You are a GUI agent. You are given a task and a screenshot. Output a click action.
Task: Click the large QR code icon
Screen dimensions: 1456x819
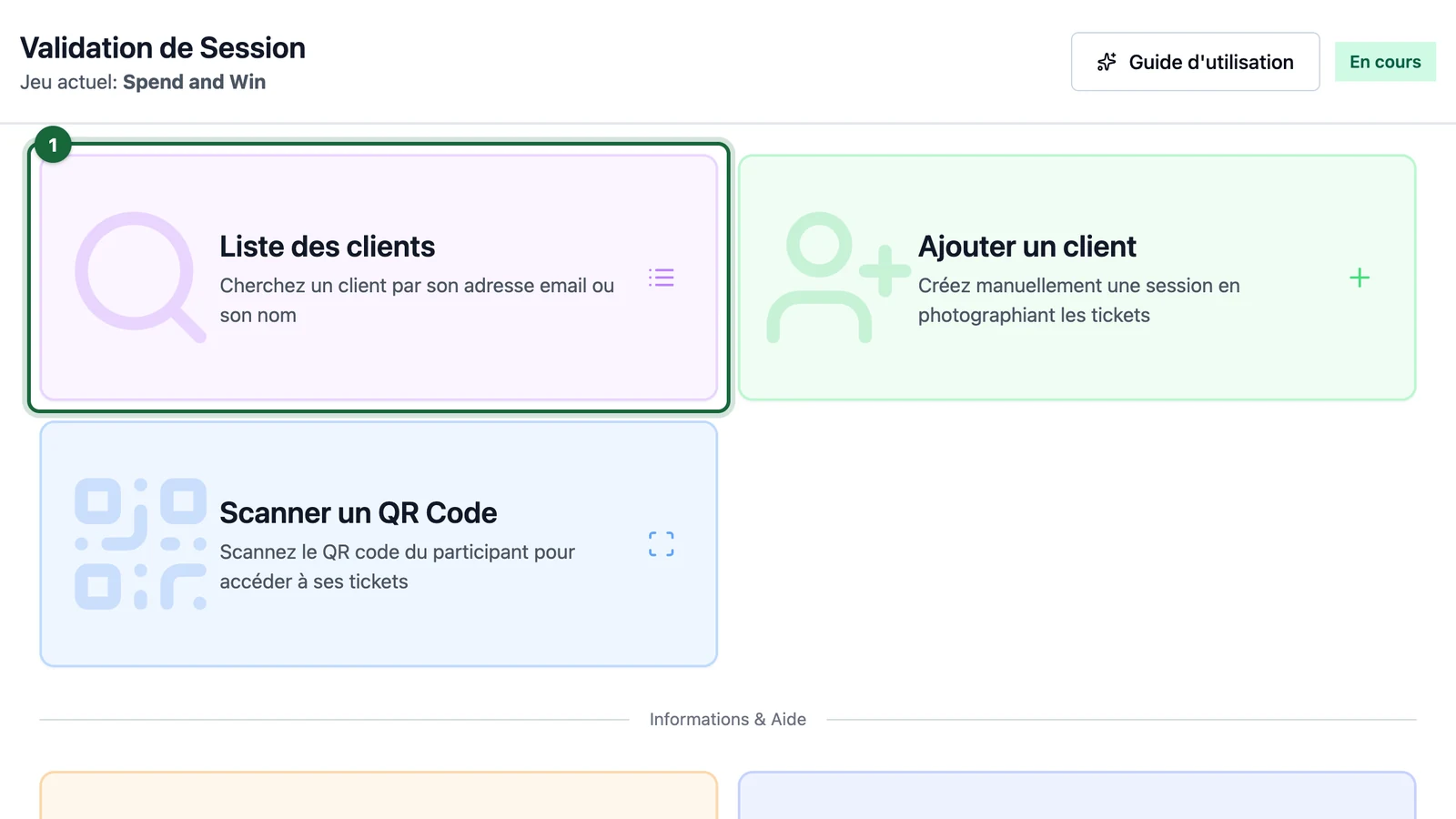pyautogui.click(x=140, y=544)
